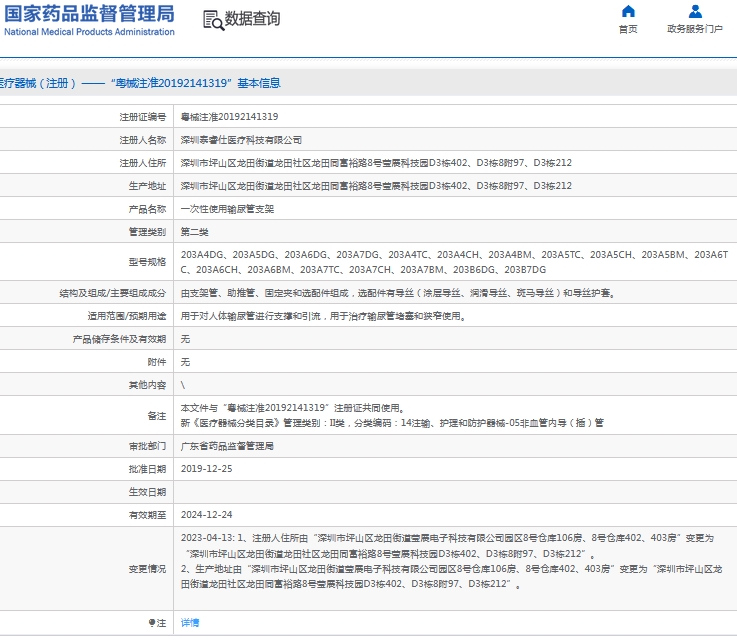Viewport: 737px width, 641px height.
Task: Click the 国家药品监督管理局 logo
Action: [x=89, y=20]
